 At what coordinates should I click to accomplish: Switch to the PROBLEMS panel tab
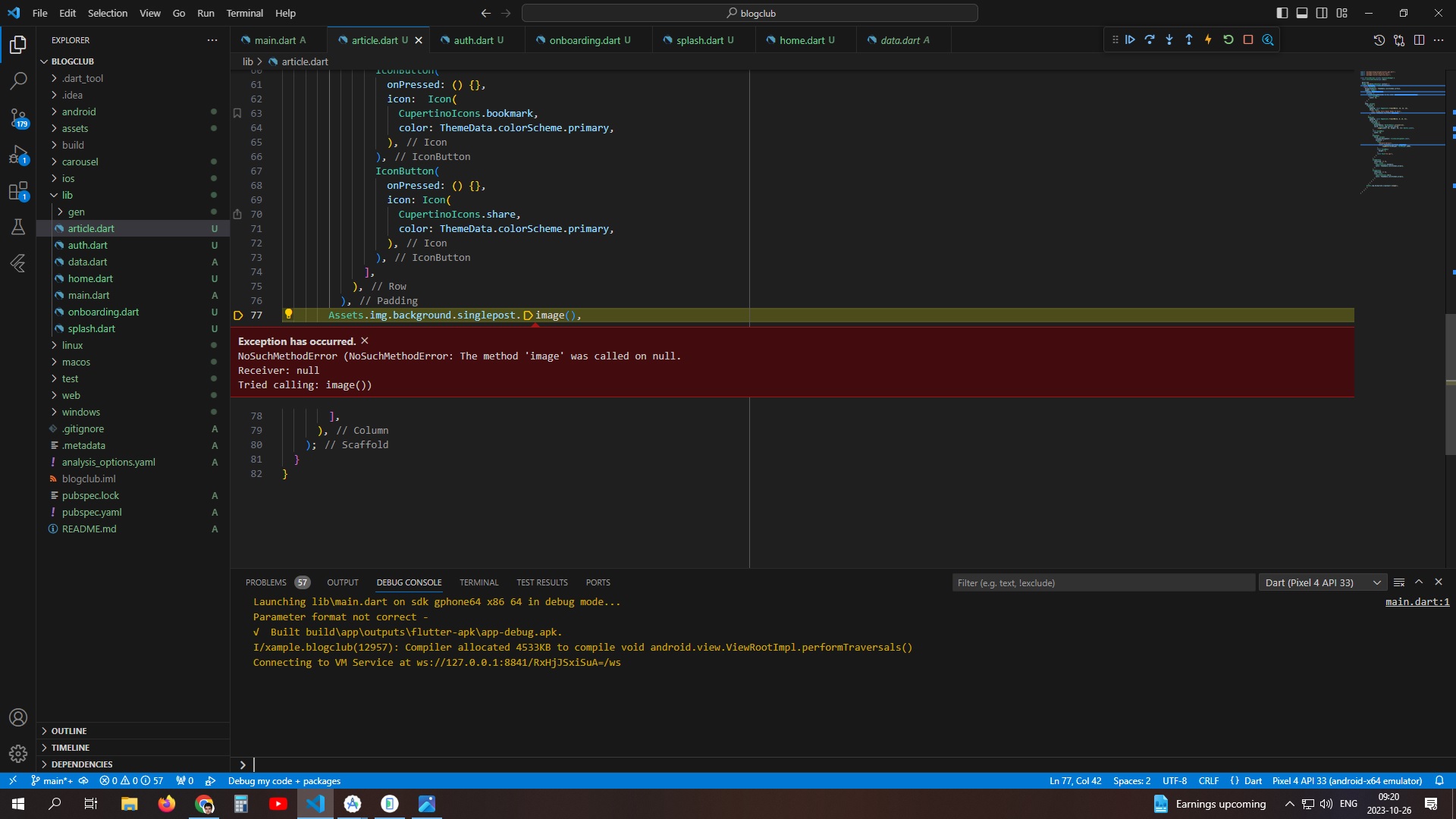pyautogui.click(x=265, y=582)
